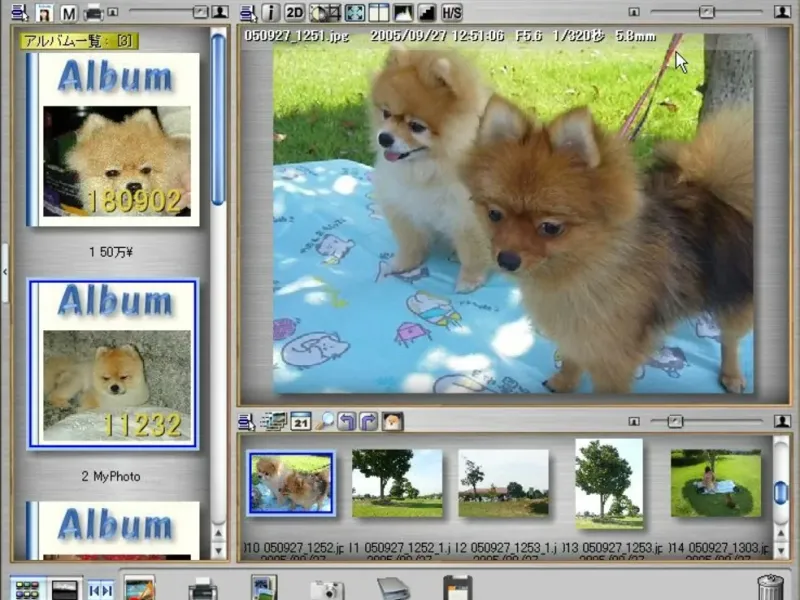This screenshot has width=800, height=600.
Task: Select the 050927_1303 picnic thumbnail
Action: pos(715,484)
